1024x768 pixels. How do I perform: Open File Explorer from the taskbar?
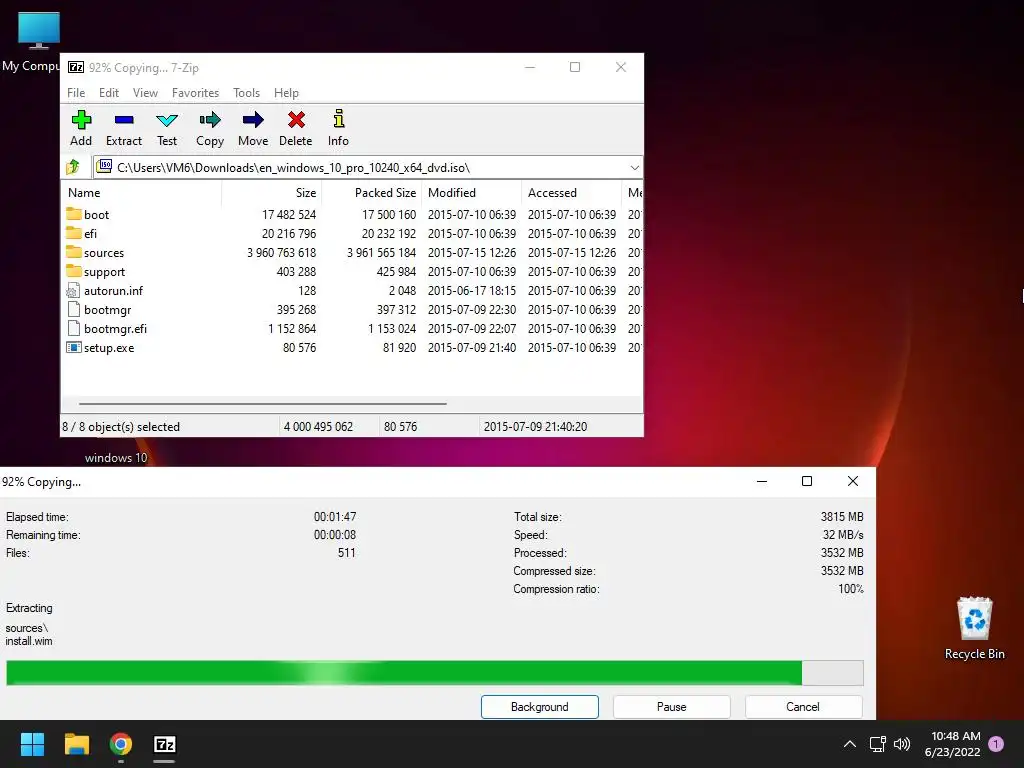tap(76, 744)
